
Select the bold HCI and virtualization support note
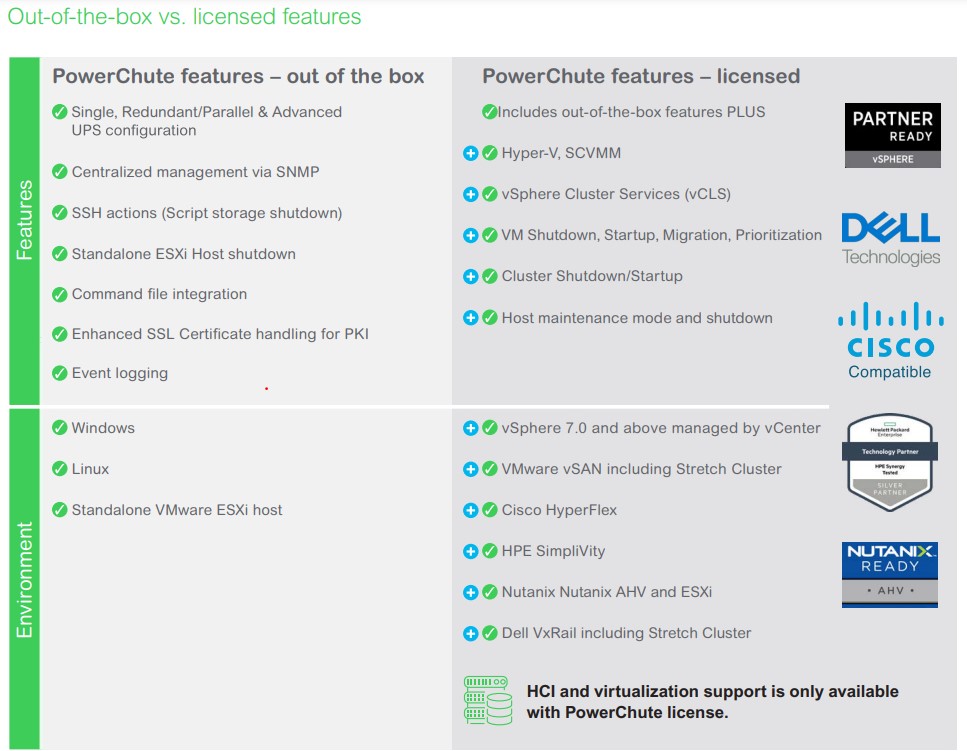(712, 702)
